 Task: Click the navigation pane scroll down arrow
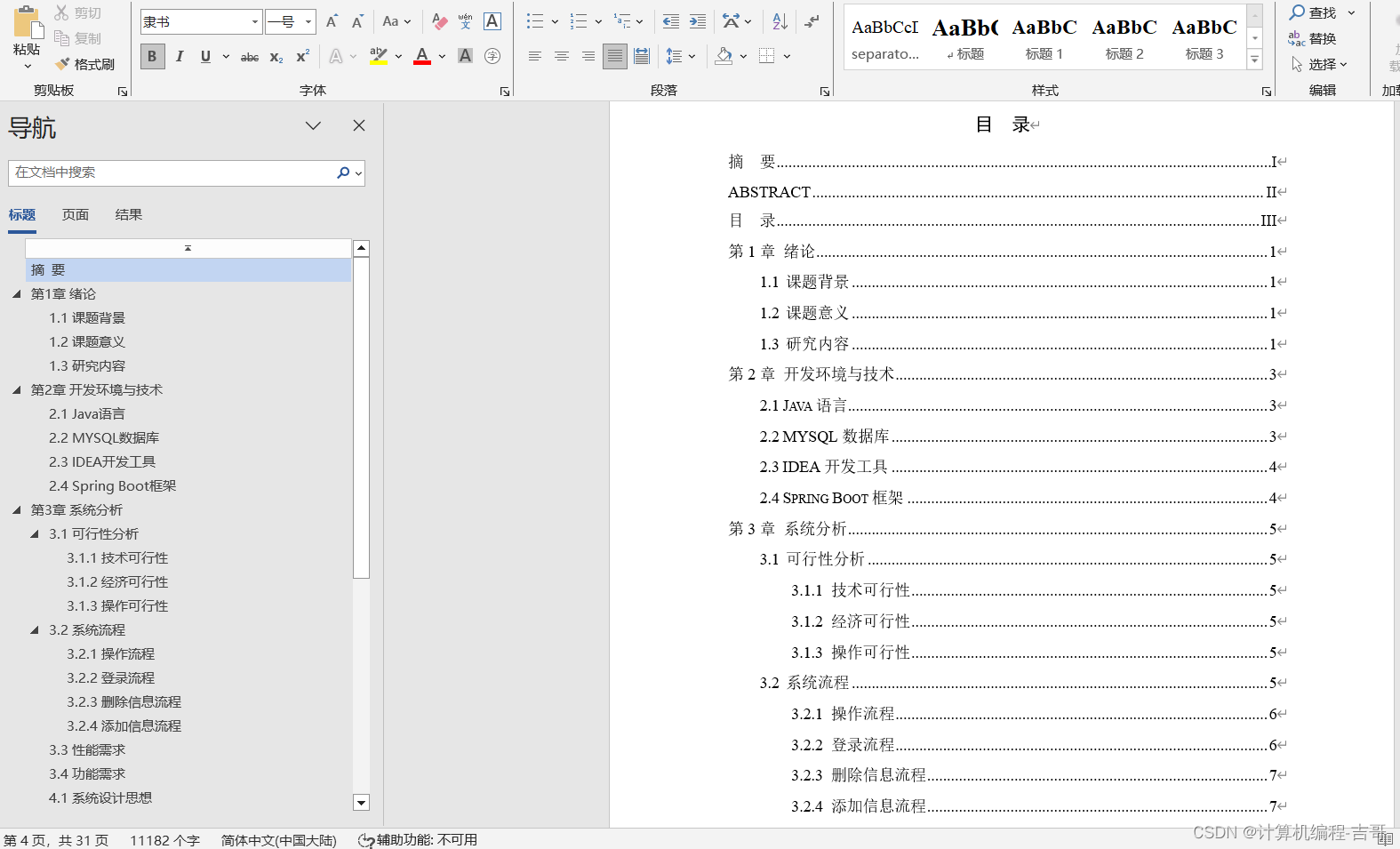tap(361, 803)
